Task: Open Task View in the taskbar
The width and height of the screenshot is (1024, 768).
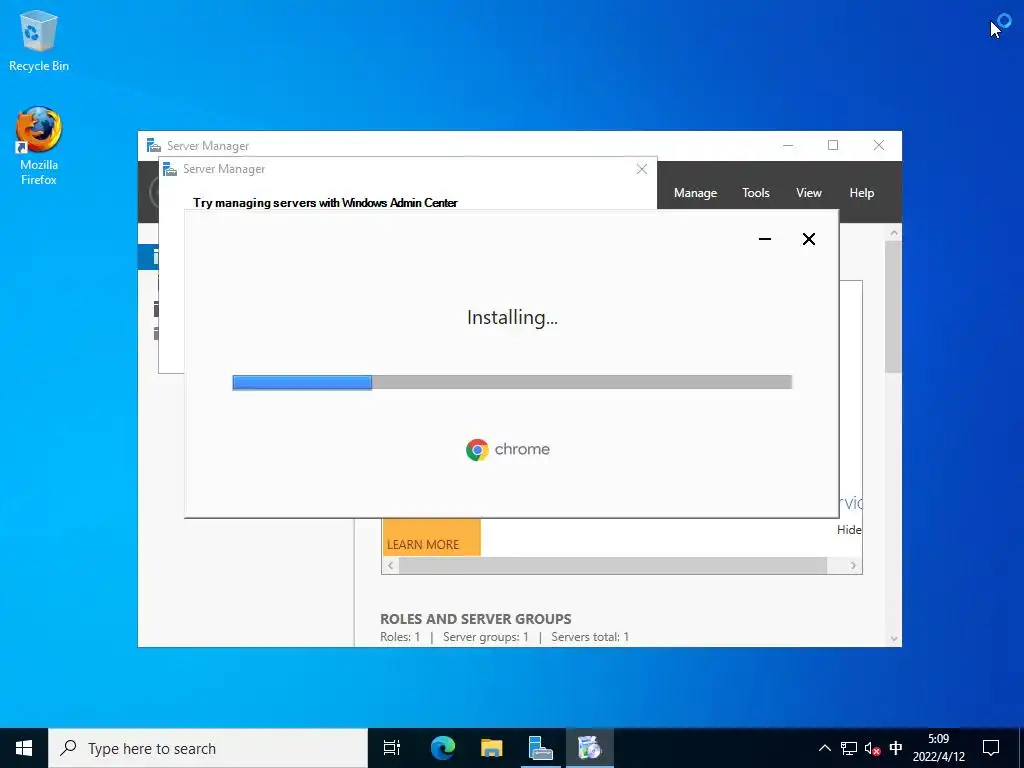Action: click(x=392, y=748)
